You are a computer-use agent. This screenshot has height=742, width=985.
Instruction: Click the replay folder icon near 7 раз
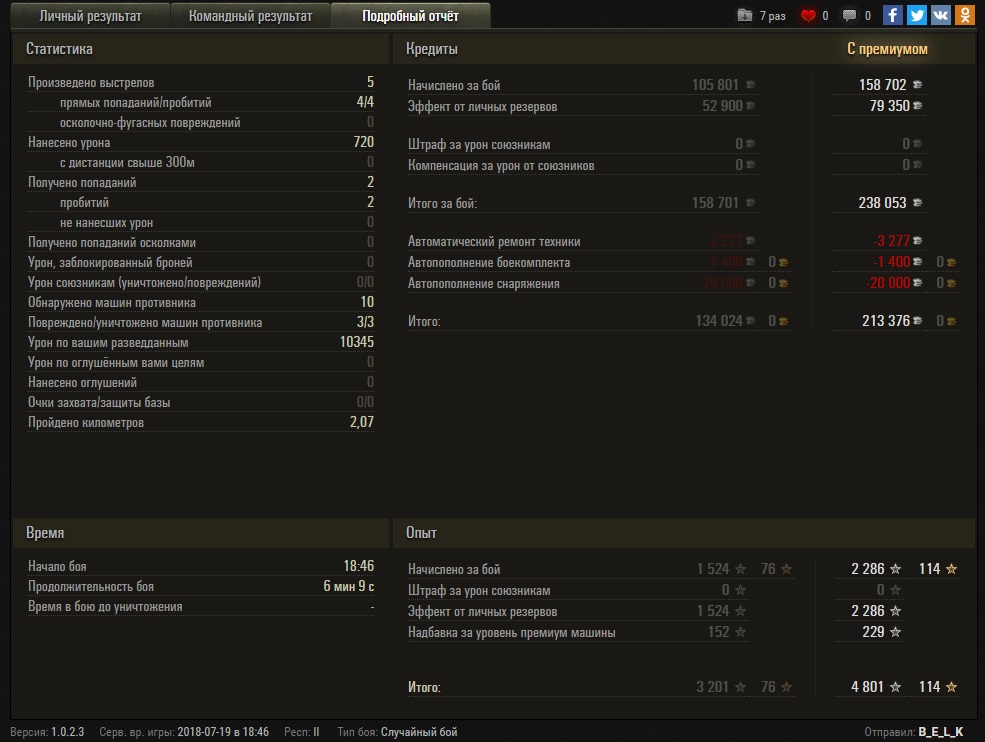pyautogui.click(x=744, y=15)
